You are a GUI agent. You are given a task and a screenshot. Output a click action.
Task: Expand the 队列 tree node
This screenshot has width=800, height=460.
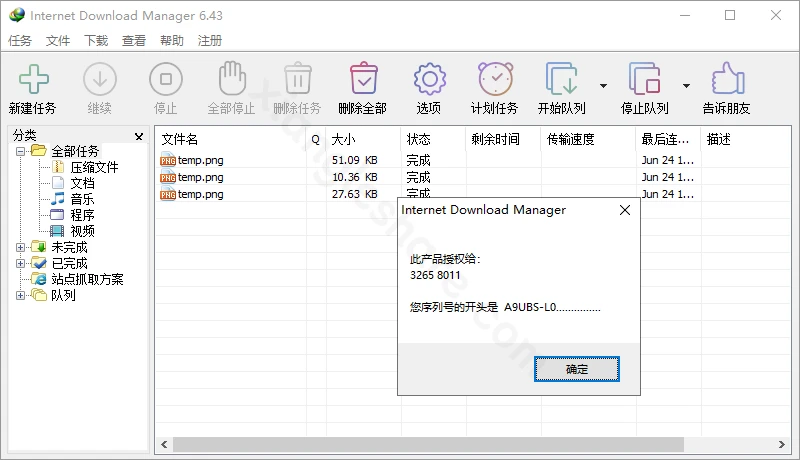20,295
